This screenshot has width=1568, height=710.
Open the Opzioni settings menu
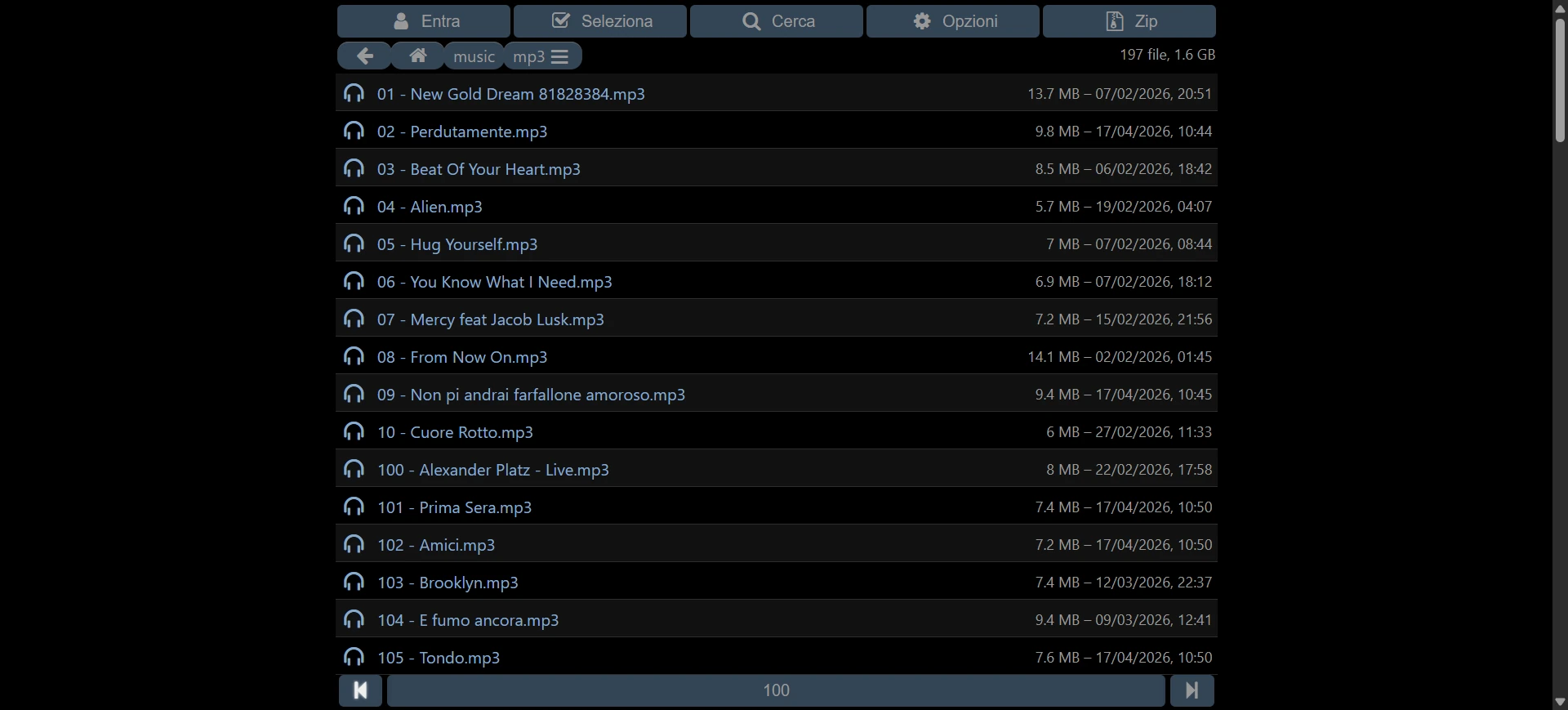[x=953, y=21]
